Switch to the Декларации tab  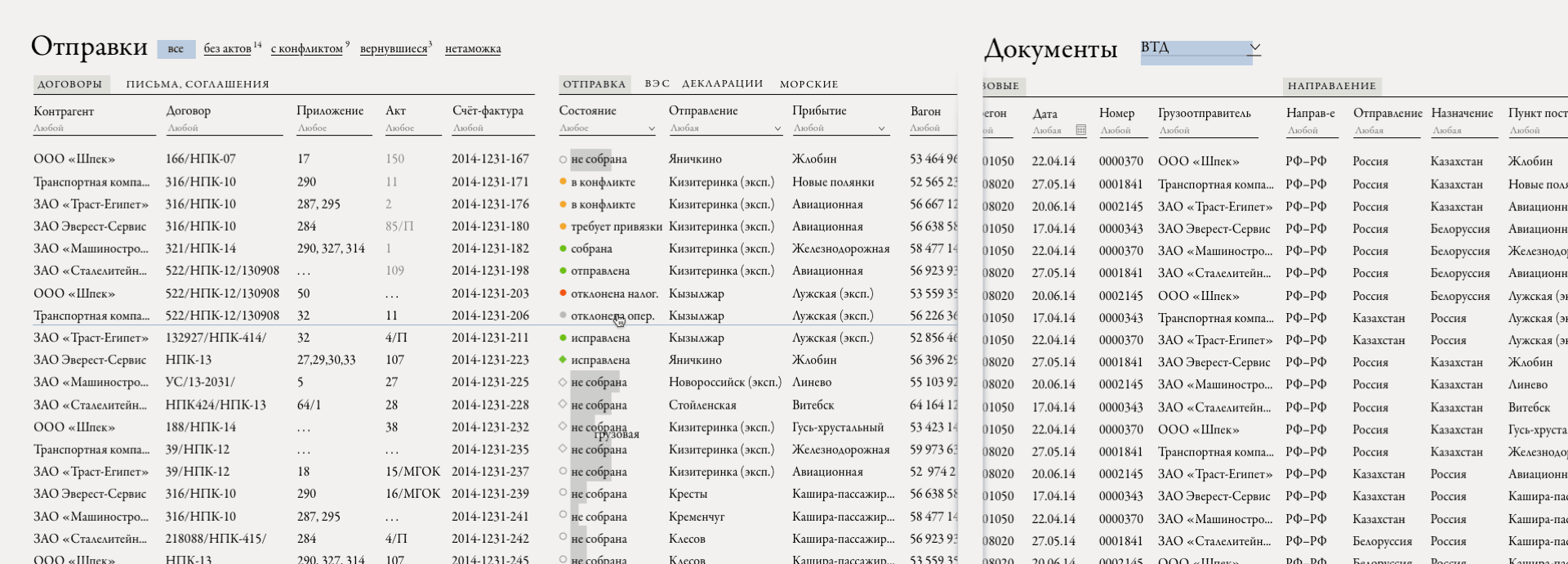tap(722, 83)
